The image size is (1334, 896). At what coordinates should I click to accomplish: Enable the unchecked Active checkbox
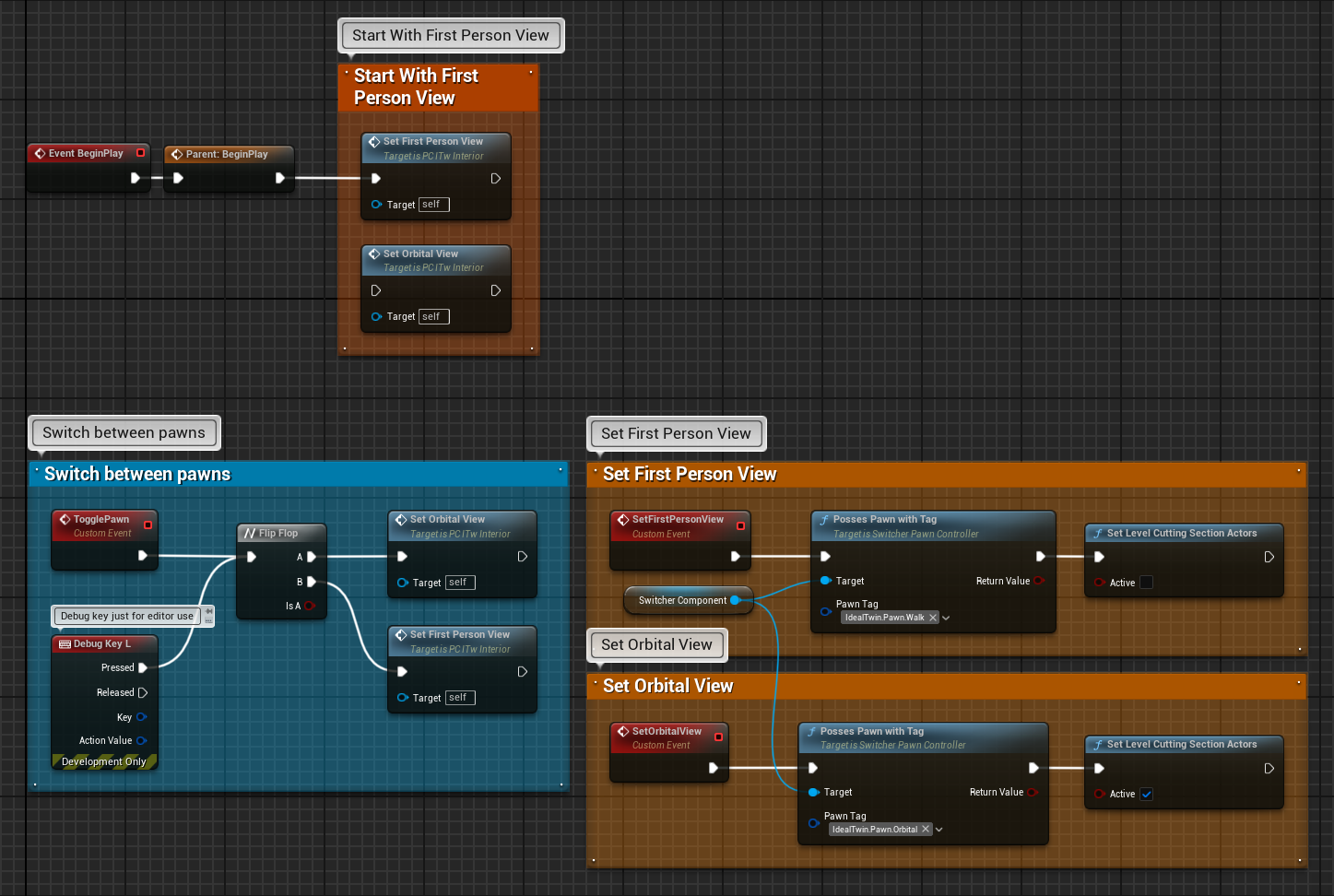pos(1147,583)
